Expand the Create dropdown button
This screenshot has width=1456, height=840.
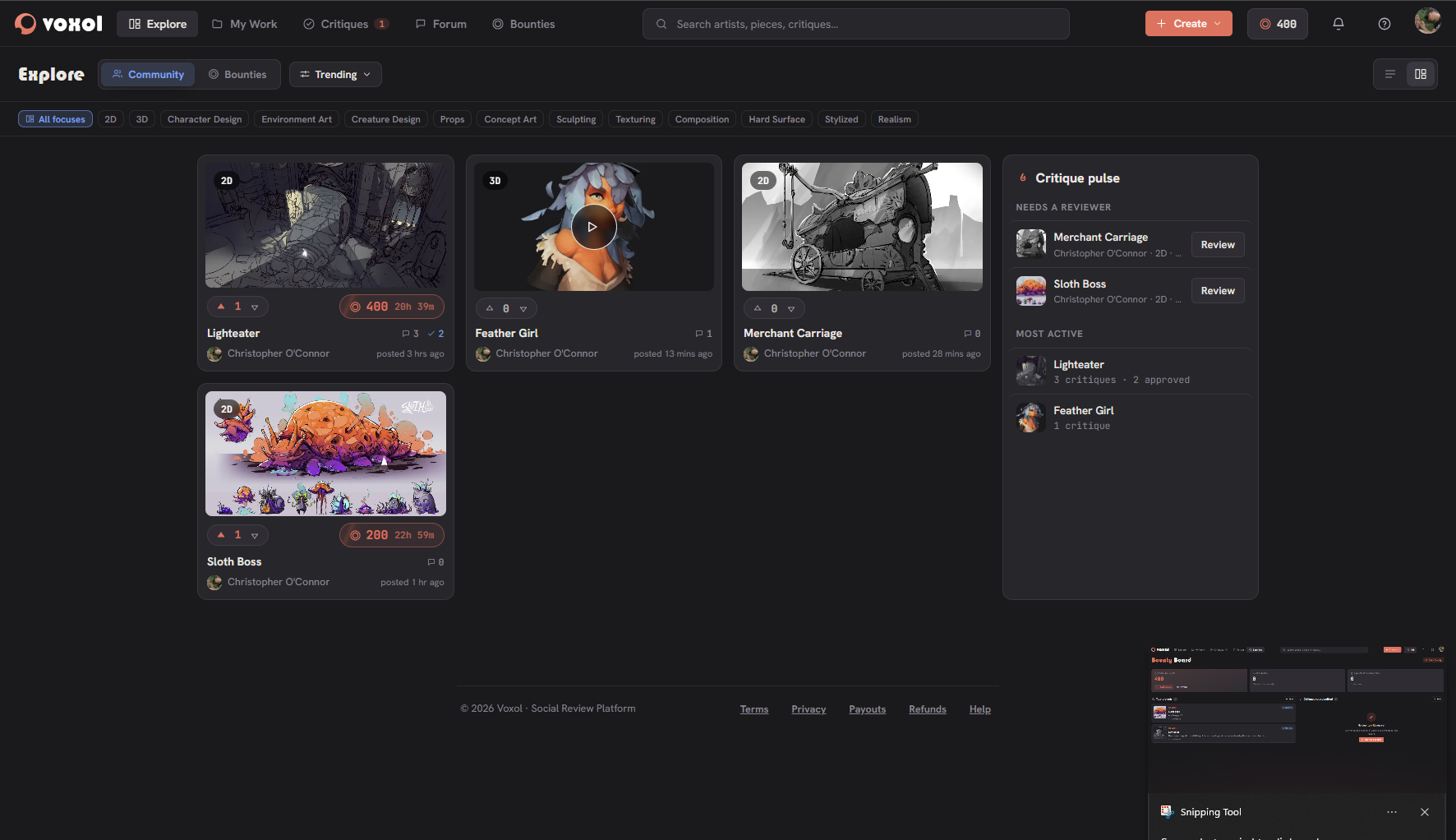click(1189, 24)
